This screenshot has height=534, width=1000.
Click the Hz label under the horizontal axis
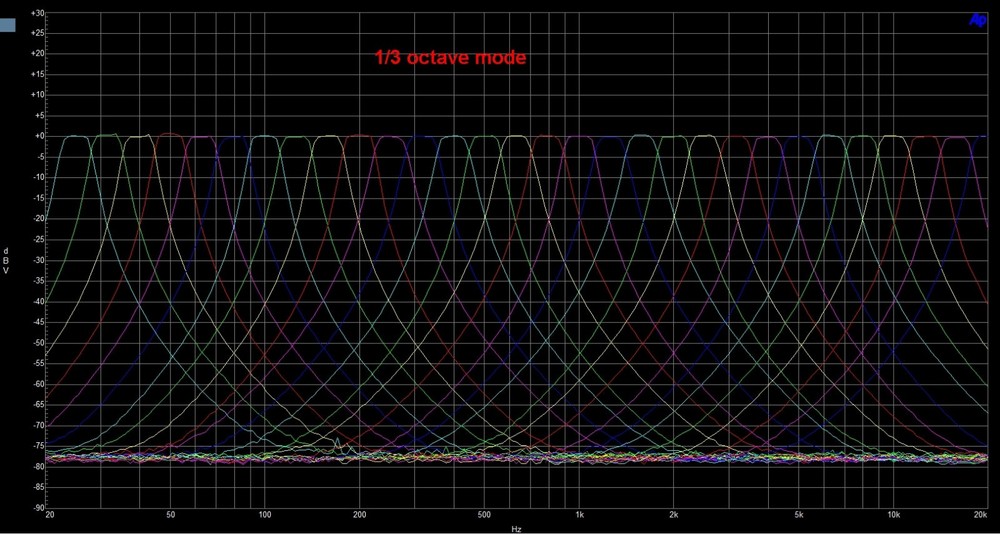pyautogui.click(x=516, y=528)
